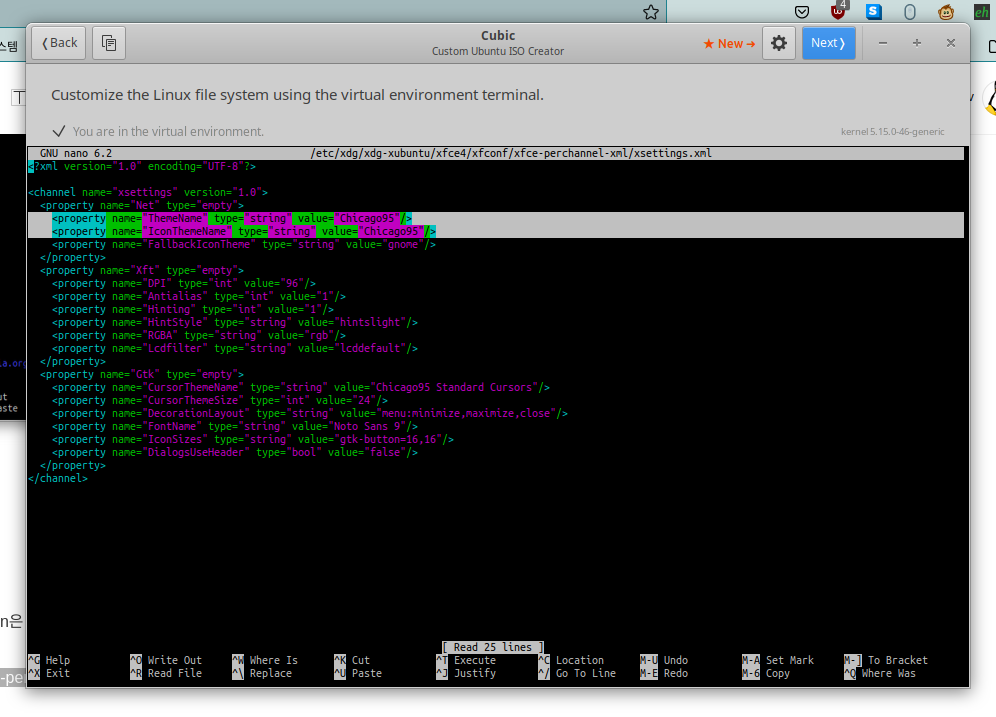Click the ^R Read File shortcut
The height and width of the screenshot is (717, 996).
[x=166, y=673]
